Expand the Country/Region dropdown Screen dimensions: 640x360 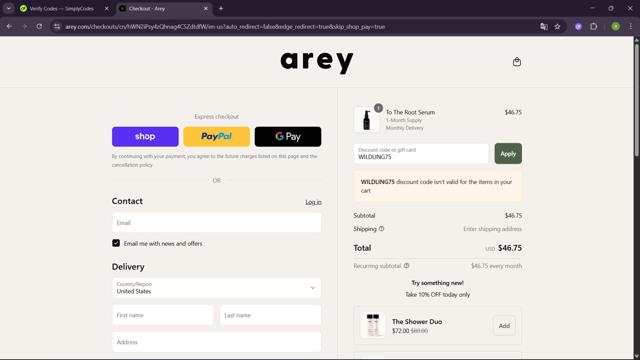[x=216, y=288]
